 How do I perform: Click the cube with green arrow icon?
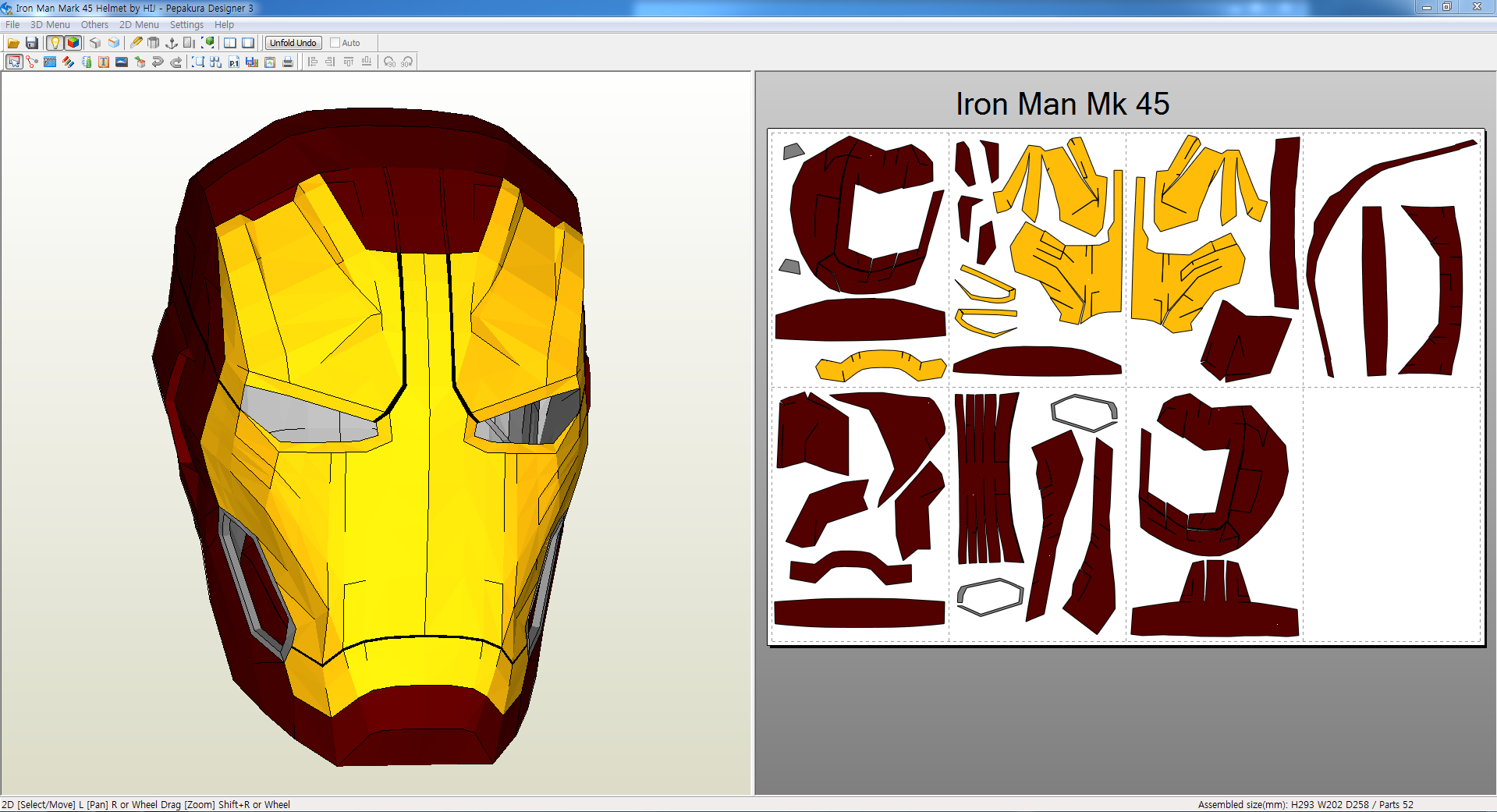pyautogui.click(x=140, y=62)
